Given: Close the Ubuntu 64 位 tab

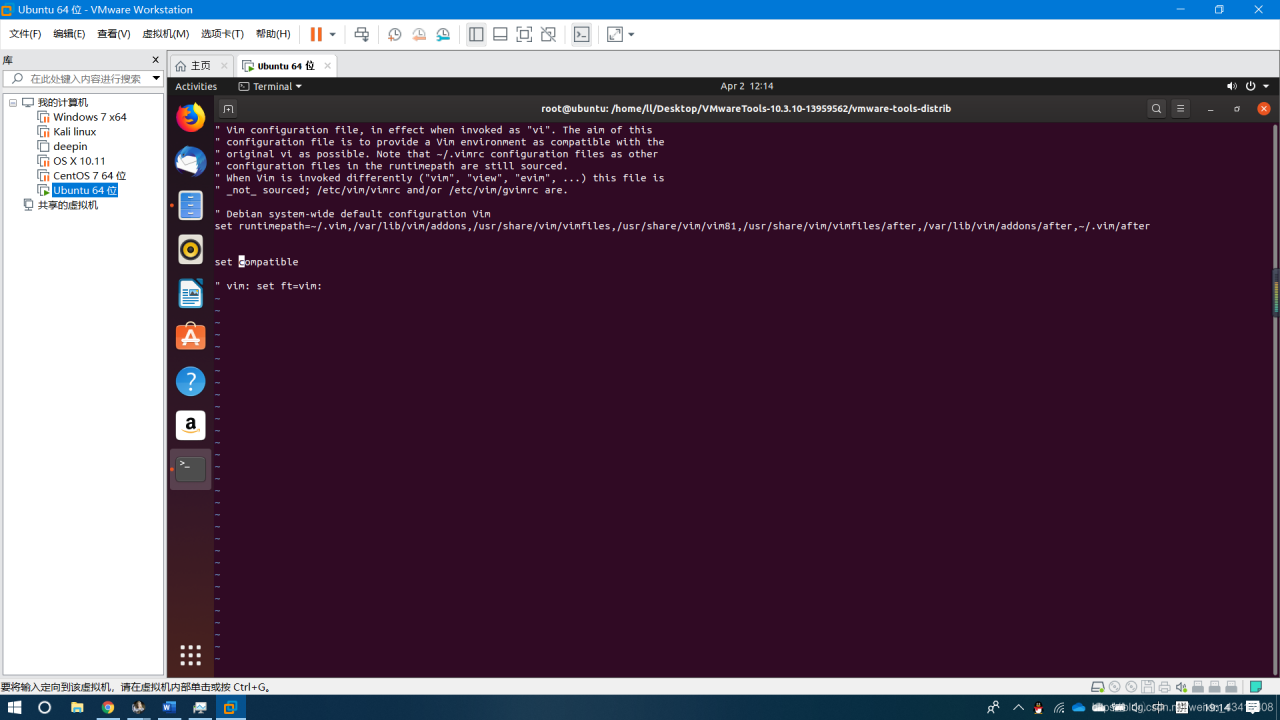Looking at the screenshot, I should 327,66.
